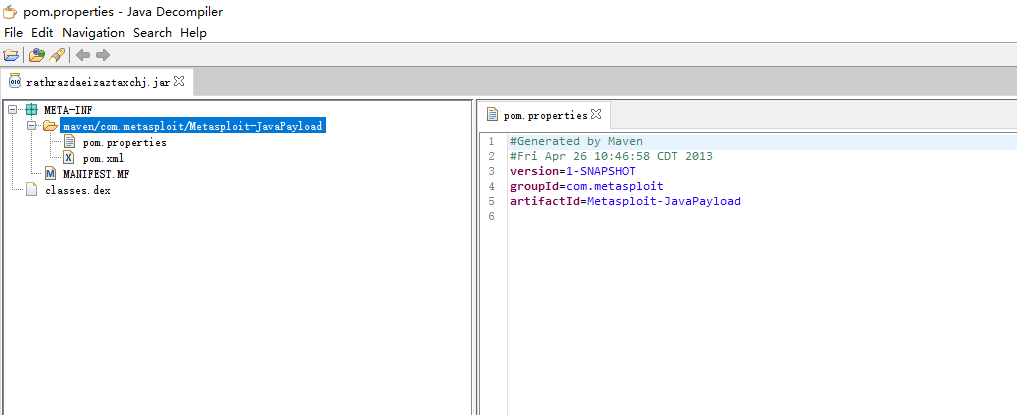Image resolution: width=1017 pixels, height=415 pixels.
Task: Open the Navigation menu
Action: (x=93, y=32)
